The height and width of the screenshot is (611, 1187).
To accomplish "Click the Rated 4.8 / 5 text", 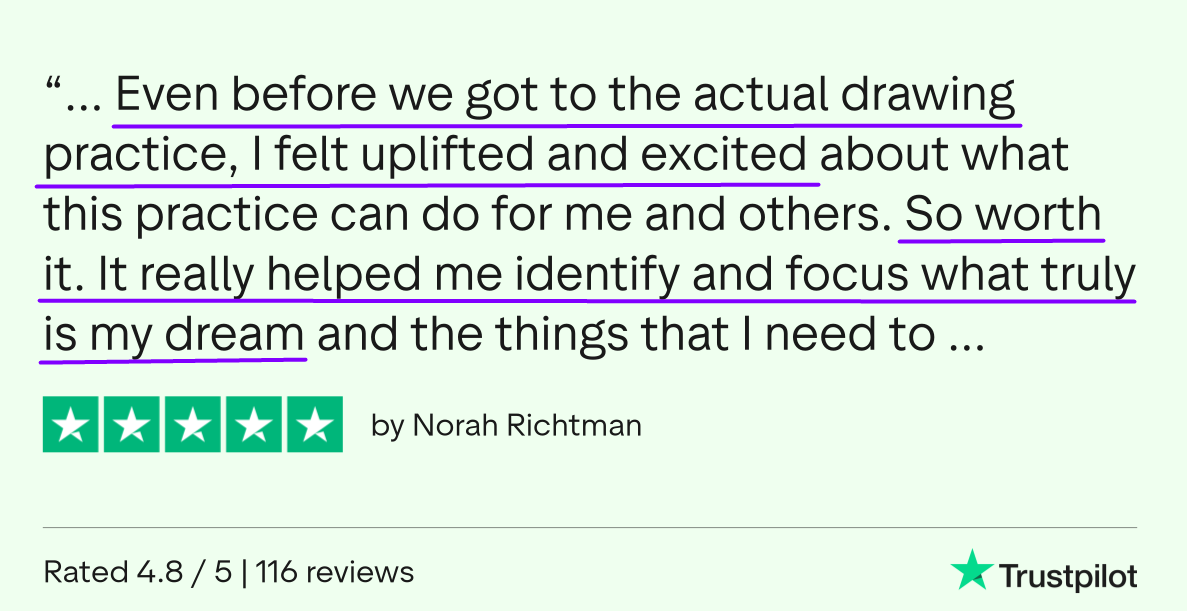I will pos(137,573).
